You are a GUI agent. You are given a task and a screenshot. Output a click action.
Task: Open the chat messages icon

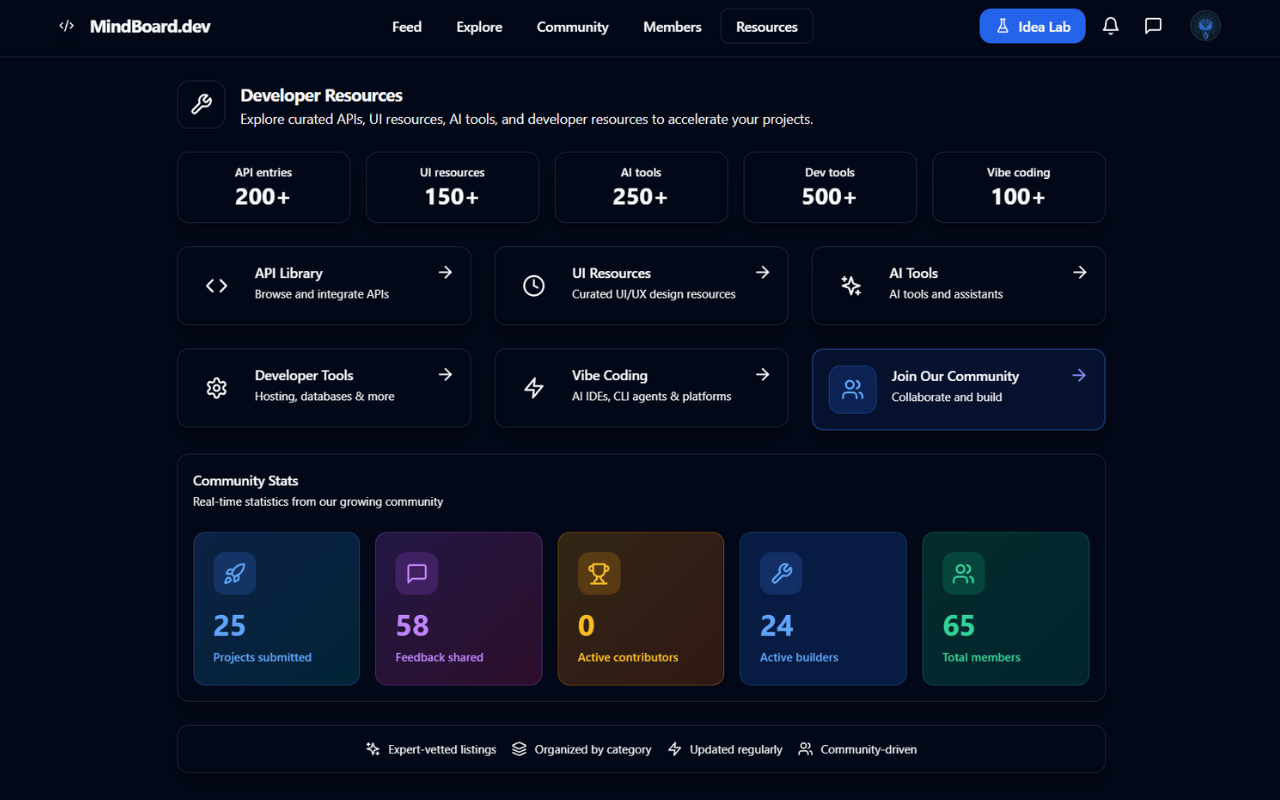pyautogui.click(x=1153, y=26)
